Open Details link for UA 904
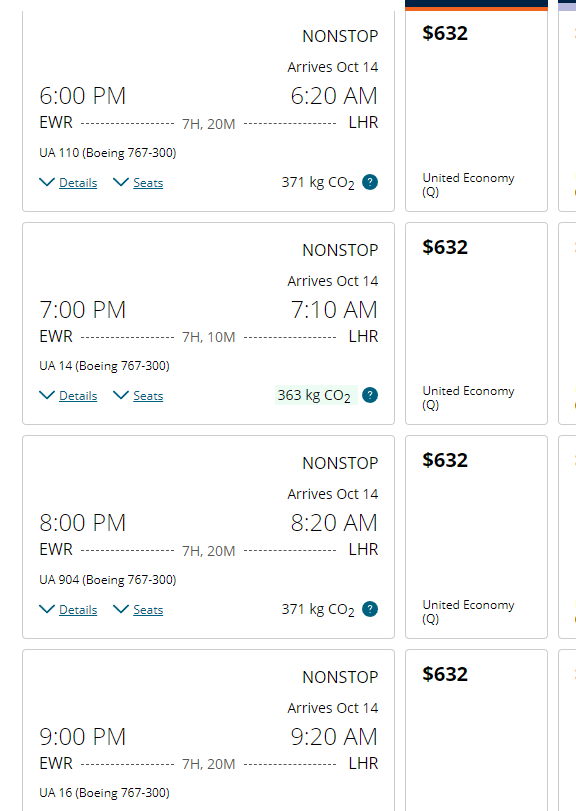This screenshot has height=811, width=576. click(x=78, y=610)
